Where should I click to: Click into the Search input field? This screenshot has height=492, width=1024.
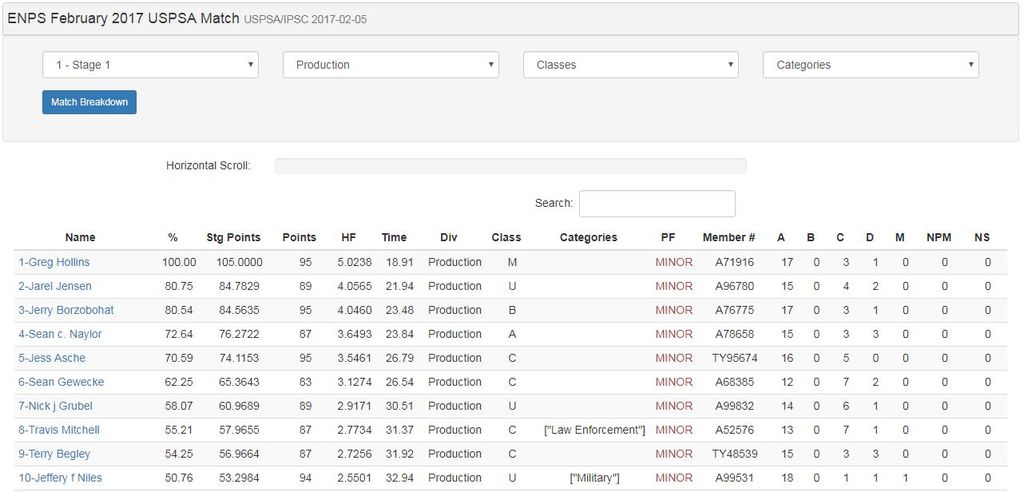pos(657,203)
